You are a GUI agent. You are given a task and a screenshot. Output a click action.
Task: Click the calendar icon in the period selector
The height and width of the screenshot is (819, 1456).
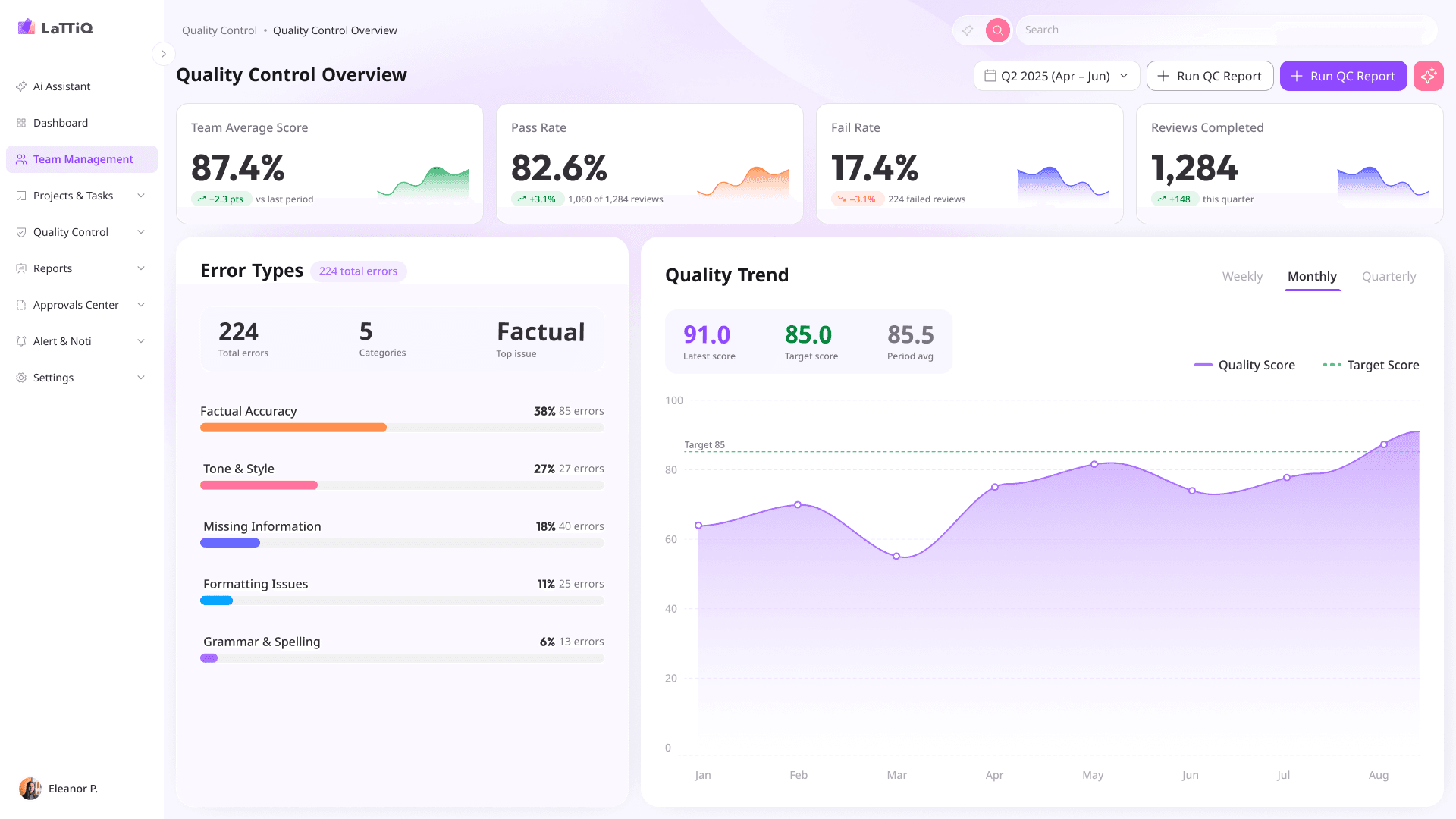point(990,76)
